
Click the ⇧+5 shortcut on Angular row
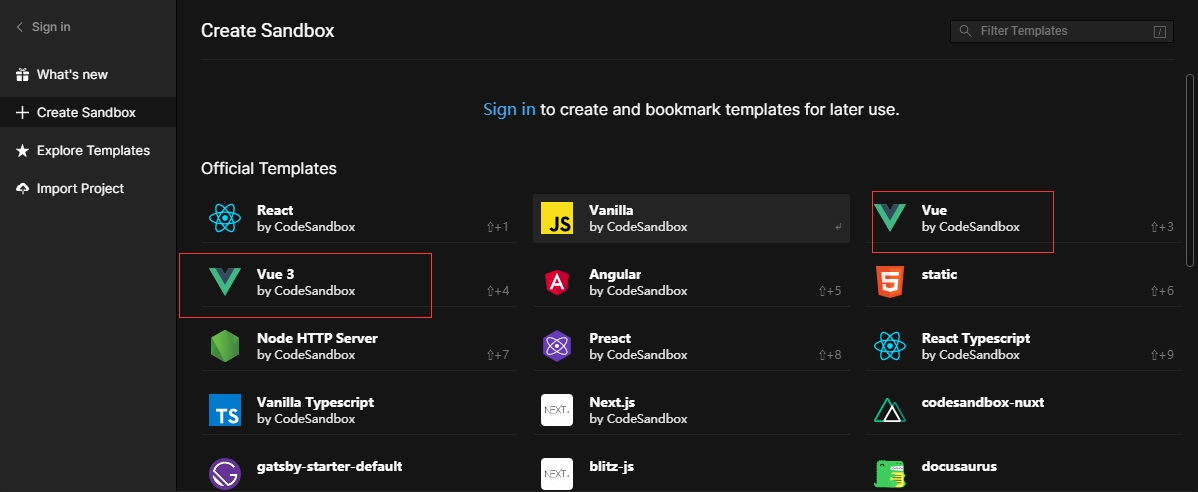(x=830, y=290)
